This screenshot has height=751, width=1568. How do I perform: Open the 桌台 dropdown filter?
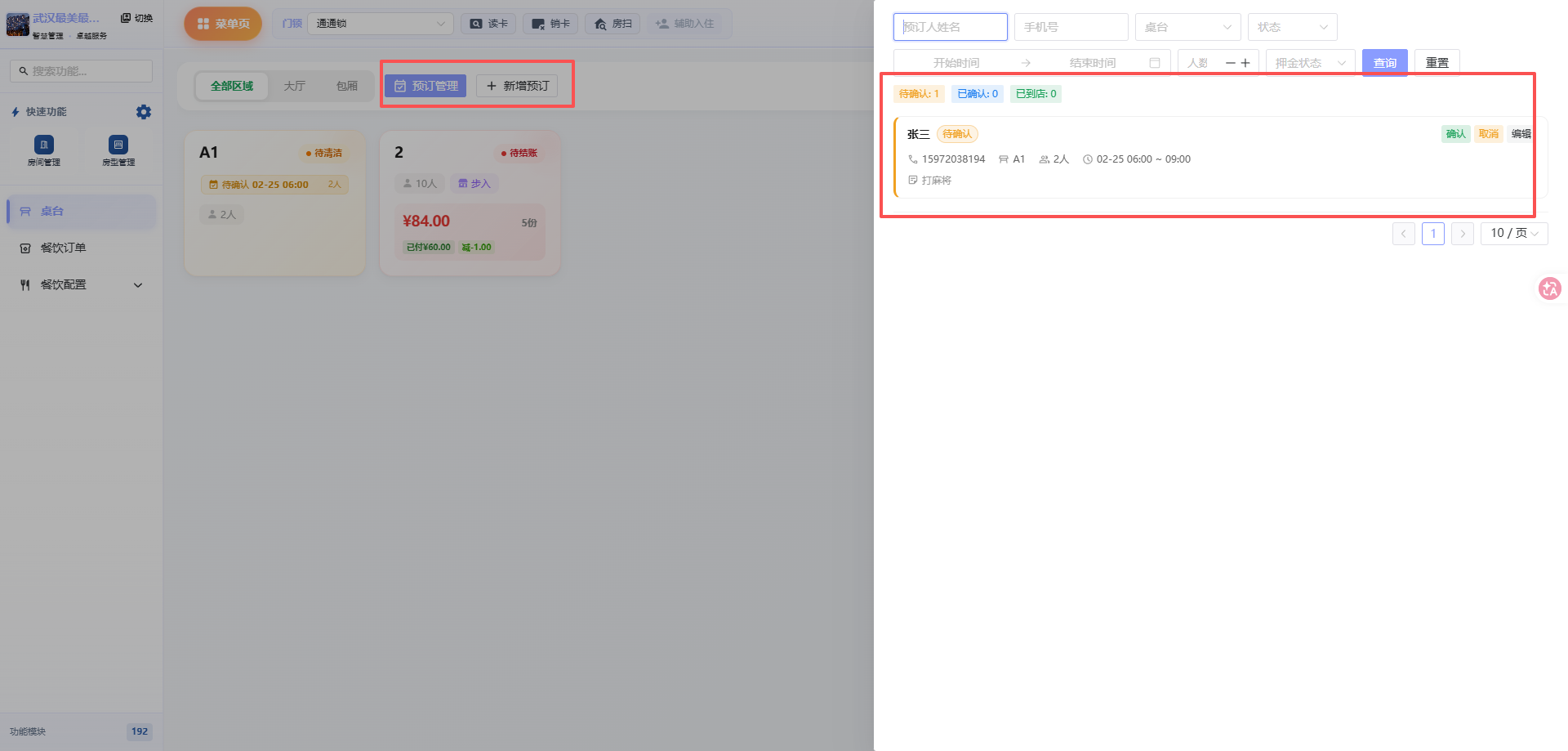tap(1187, 27)
